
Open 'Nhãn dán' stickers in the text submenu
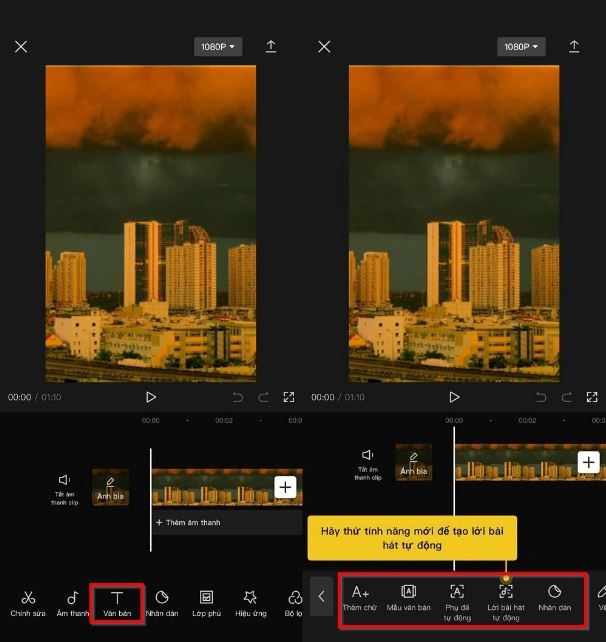[x=554, y=599]
